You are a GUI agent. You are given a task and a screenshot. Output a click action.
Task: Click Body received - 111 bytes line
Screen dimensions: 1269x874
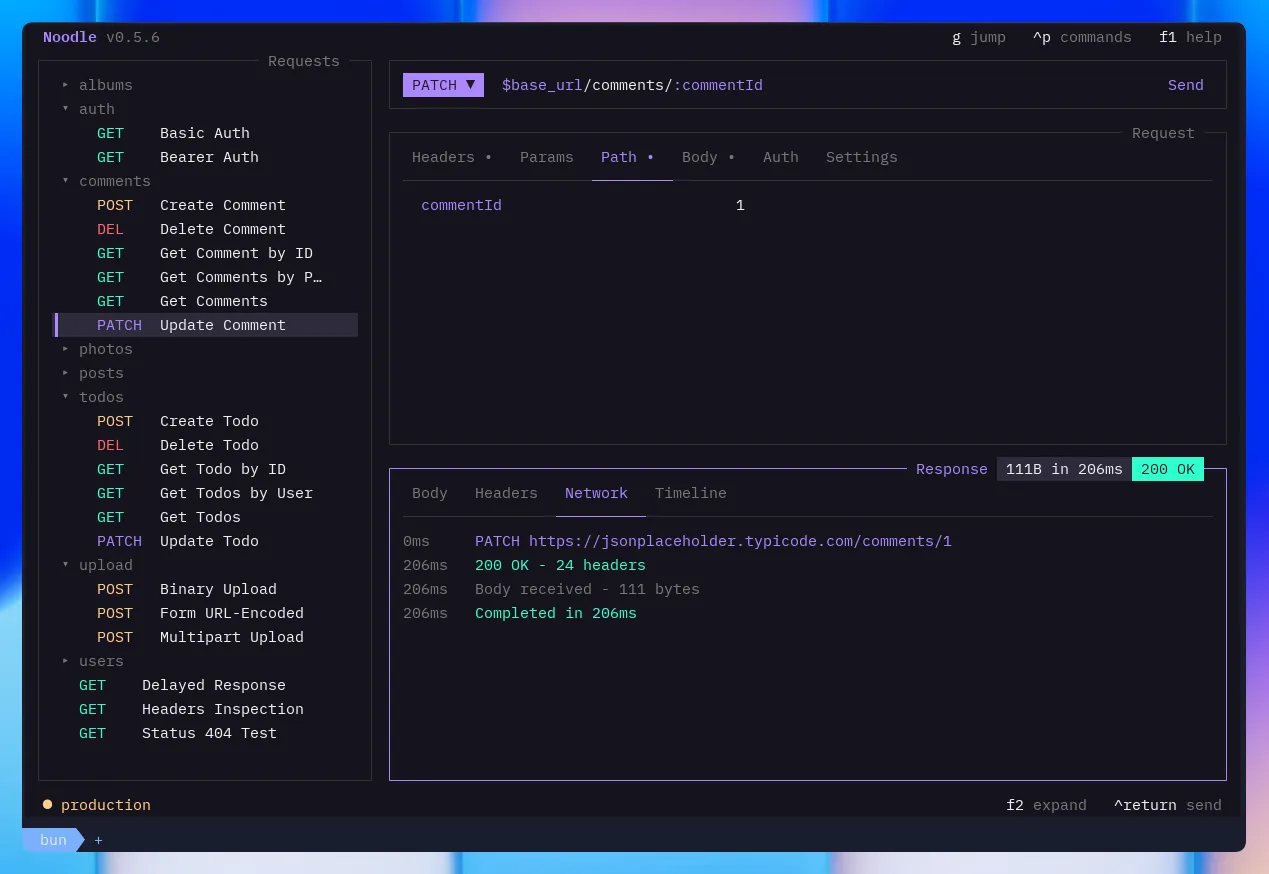tap(587, 589)
